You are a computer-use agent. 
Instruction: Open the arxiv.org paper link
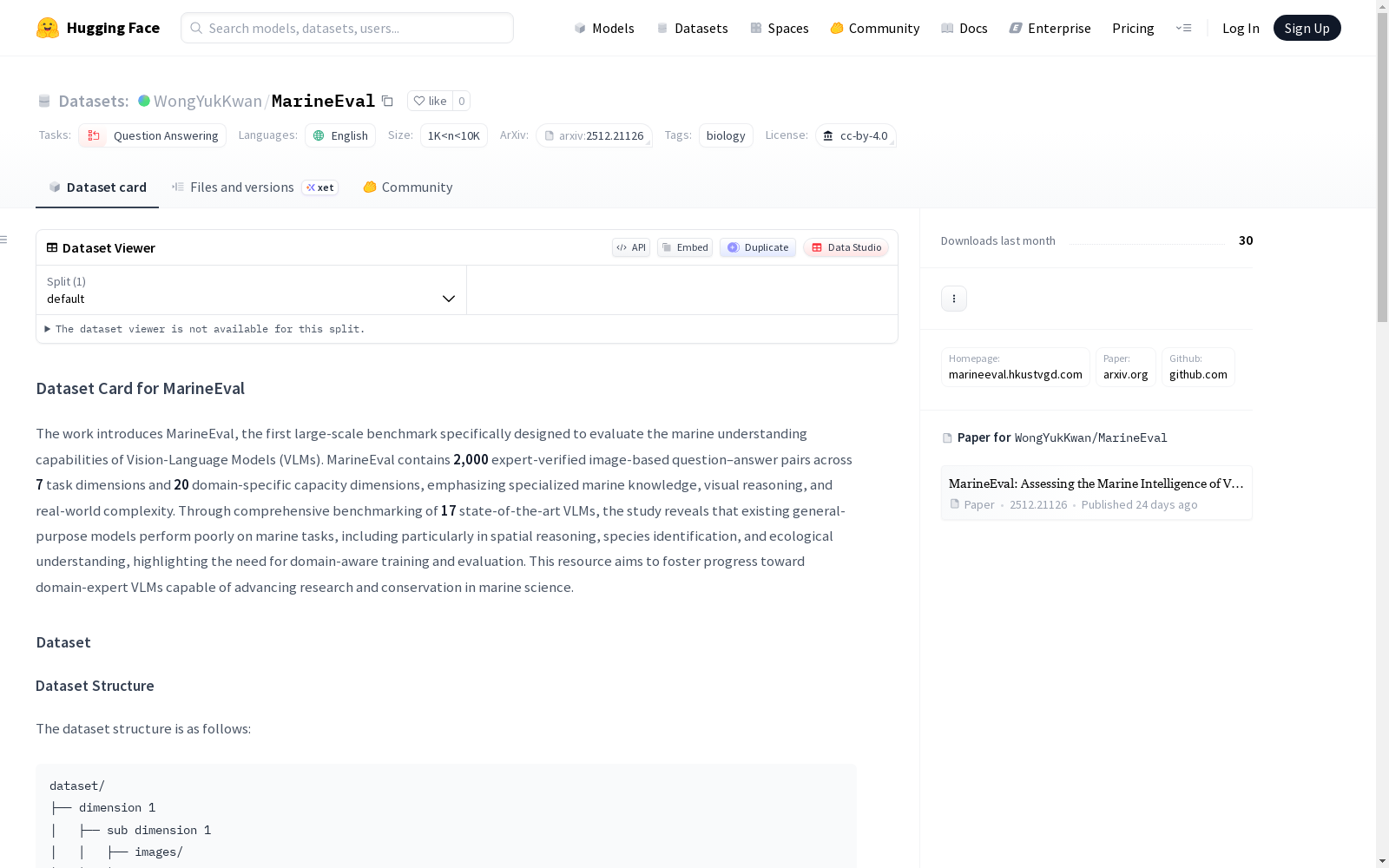click(1126, 367)
